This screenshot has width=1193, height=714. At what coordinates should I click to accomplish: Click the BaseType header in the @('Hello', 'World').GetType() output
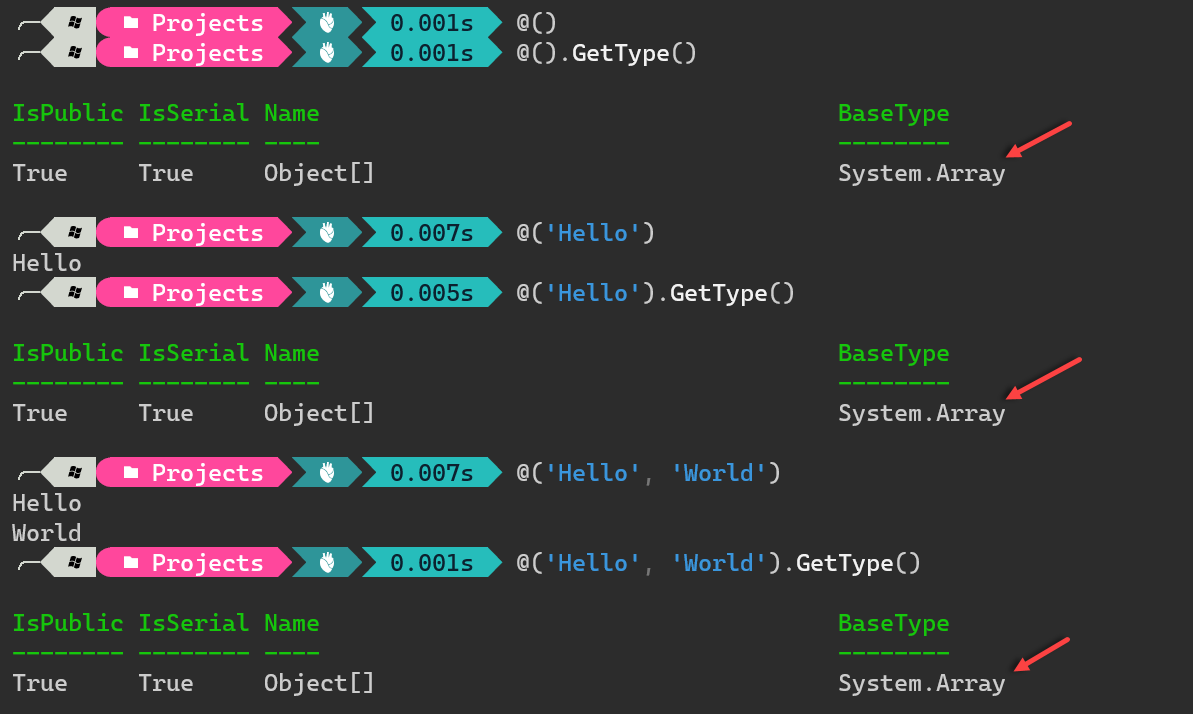[893, 623]
